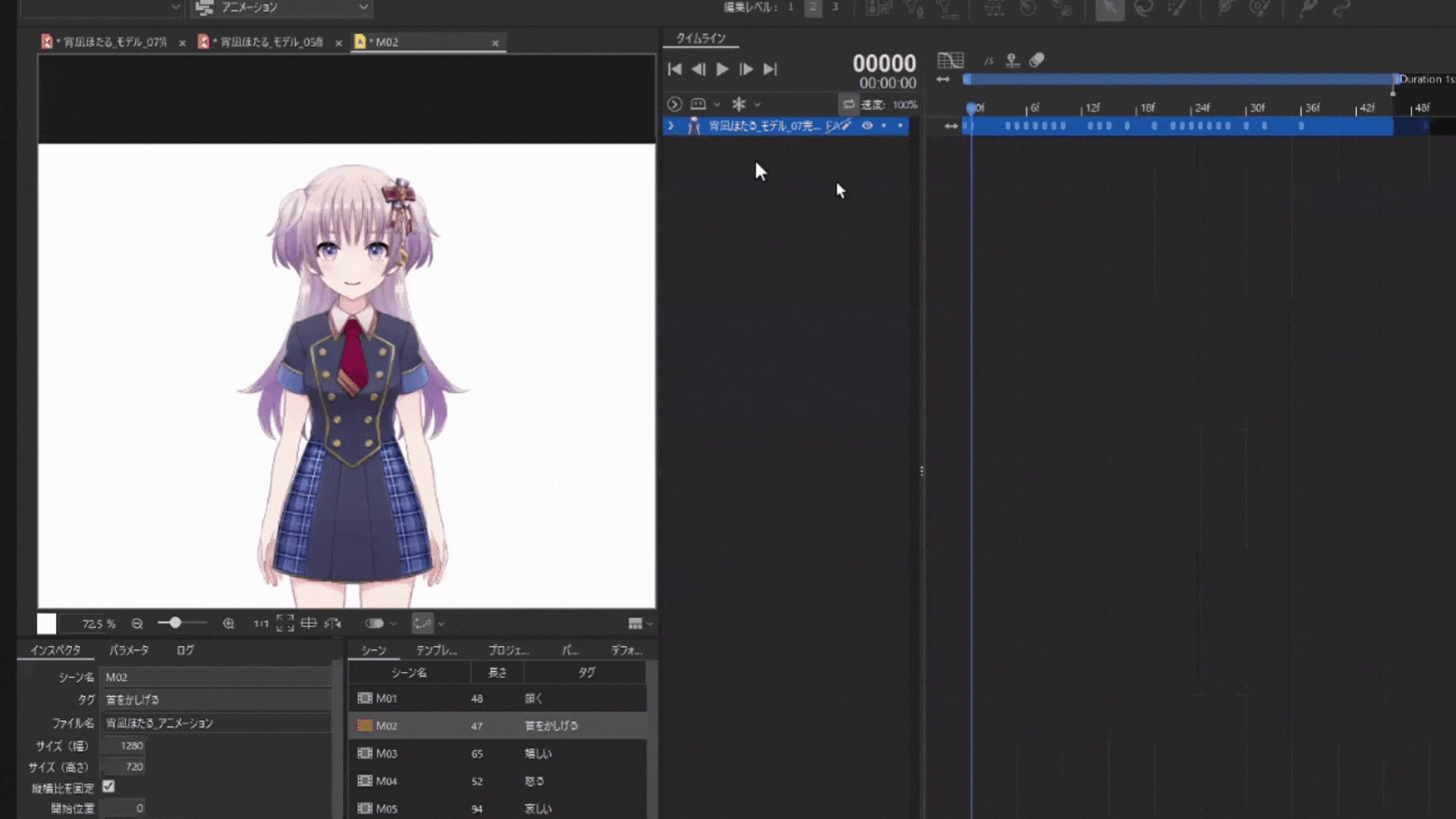
Task: Select scene M04 in the scene list
Action: tap(497, 781)
